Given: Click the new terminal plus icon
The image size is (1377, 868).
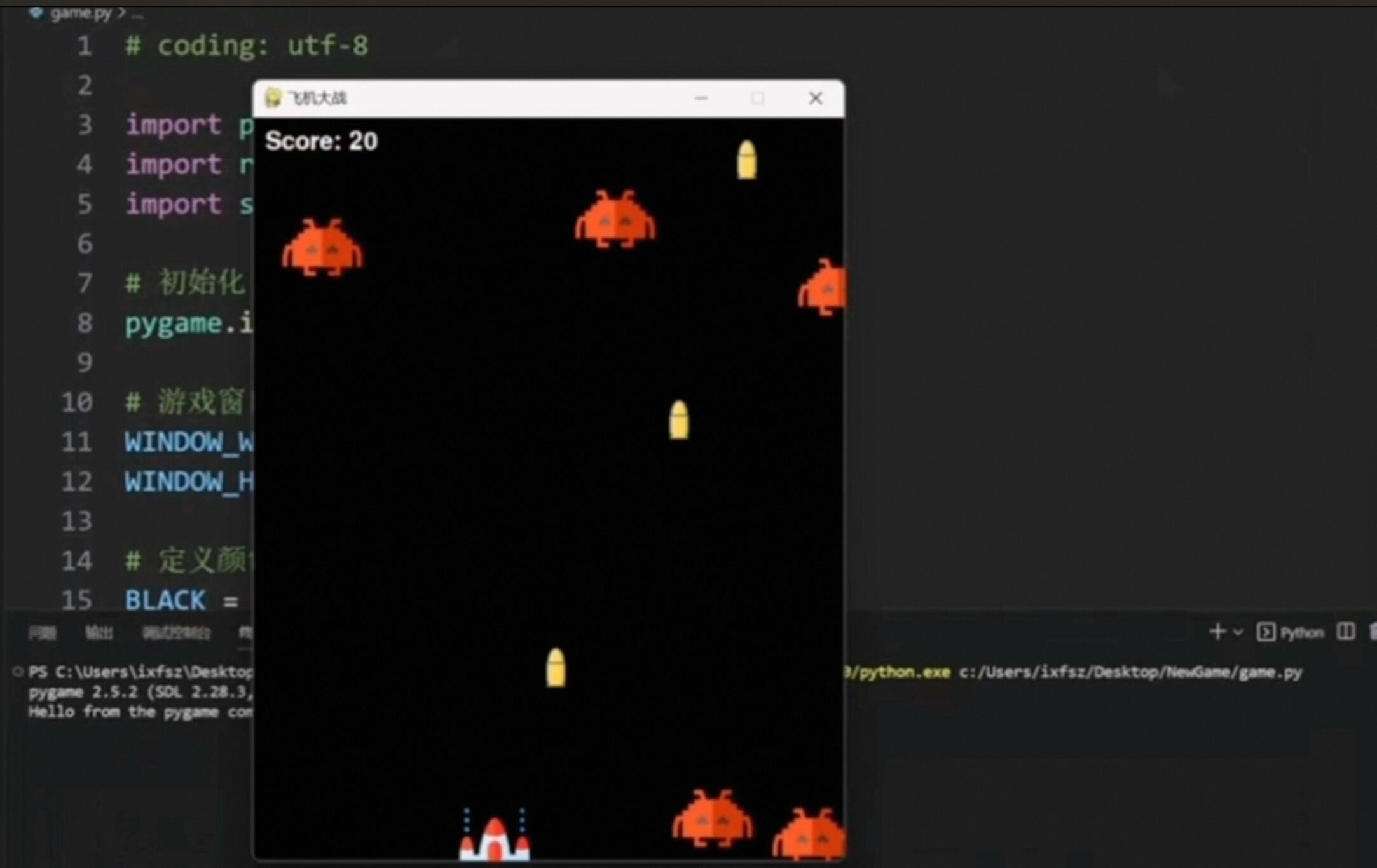Looking at the screenshot, I should coord(1217,632).
